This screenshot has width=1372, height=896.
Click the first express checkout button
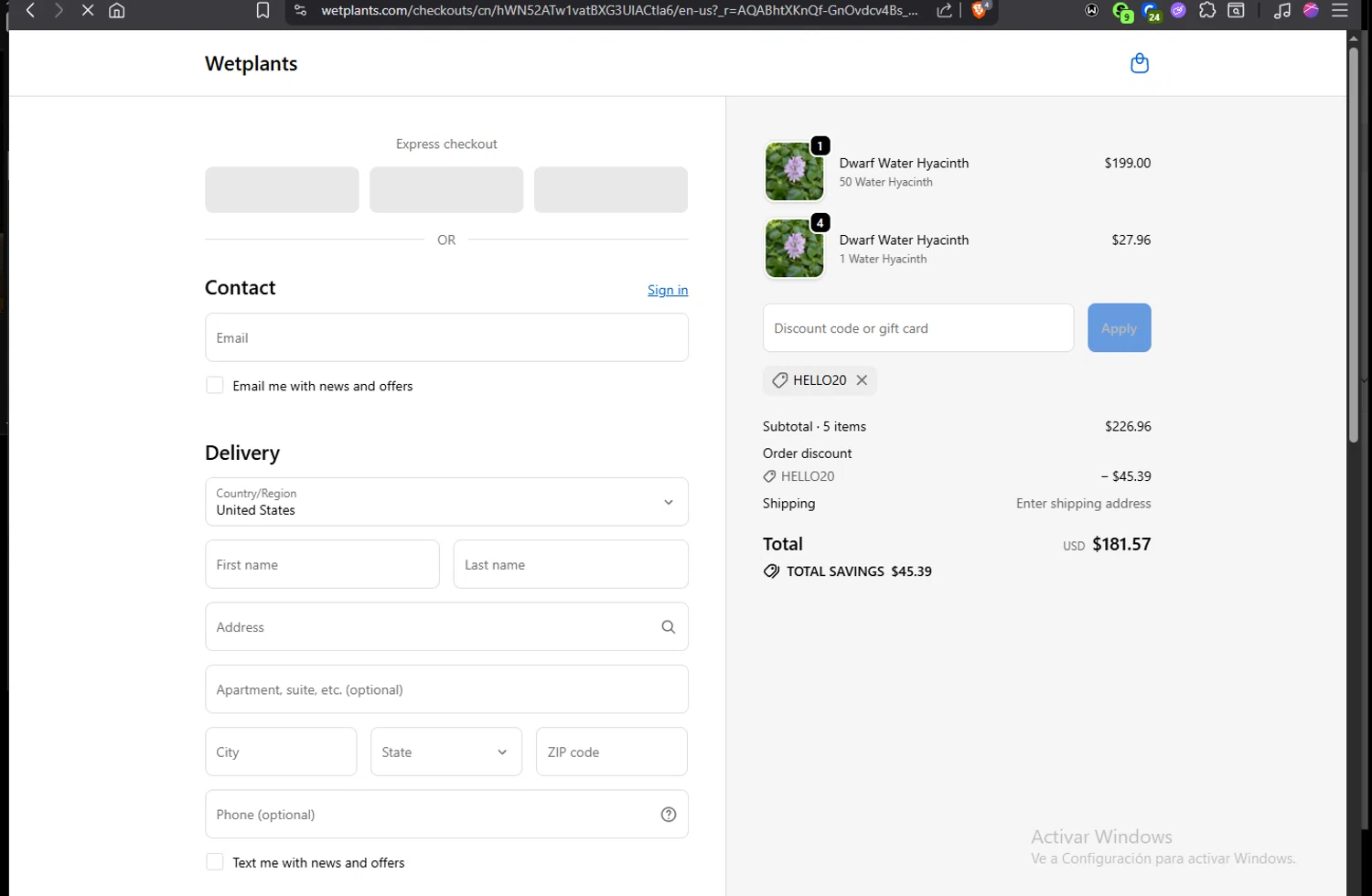(x=282, y=189)
